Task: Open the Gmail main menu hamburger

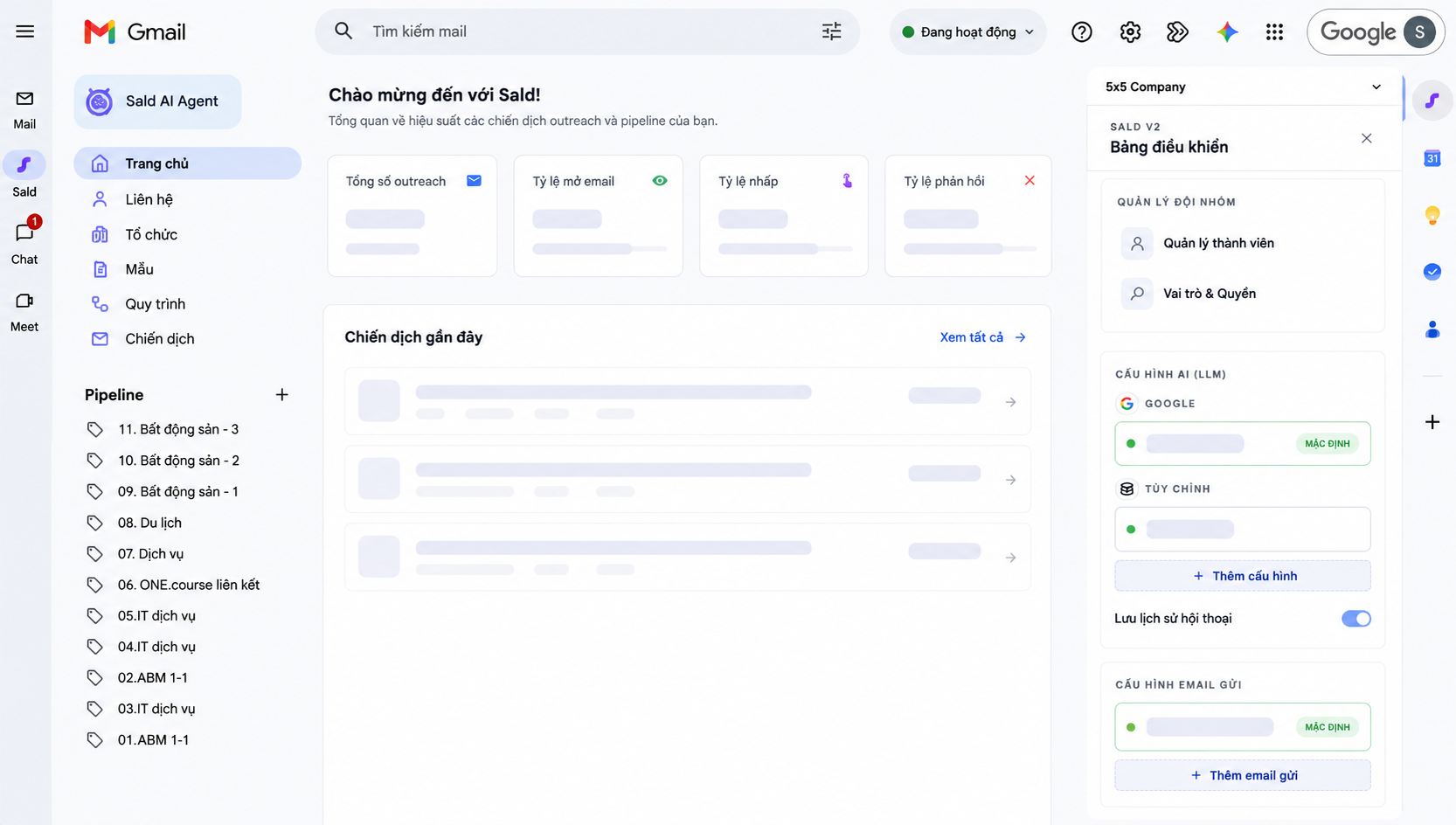Action: pos(25,31)
